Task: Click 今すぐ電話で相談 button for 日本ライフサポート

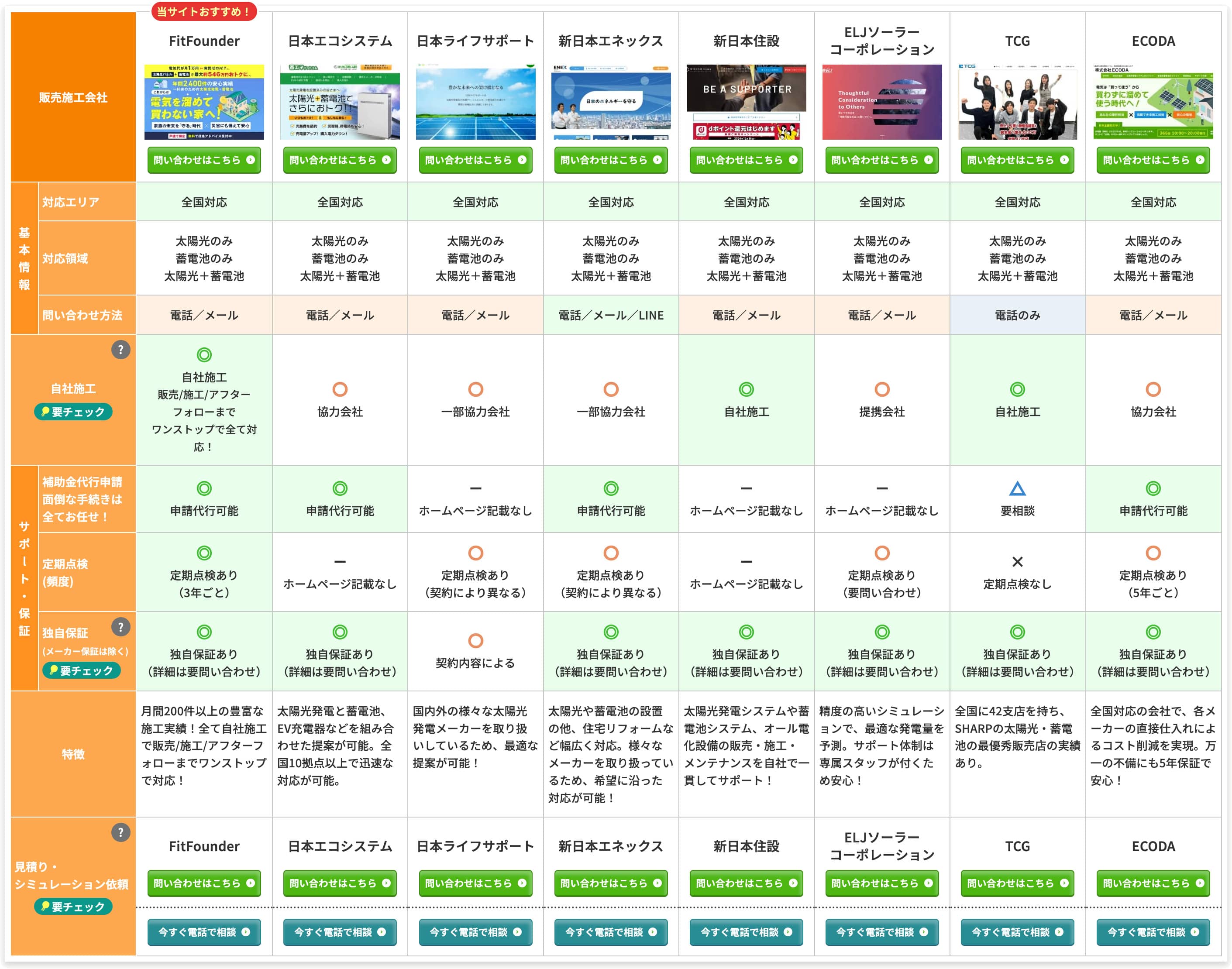Action: tap(475, 932)
